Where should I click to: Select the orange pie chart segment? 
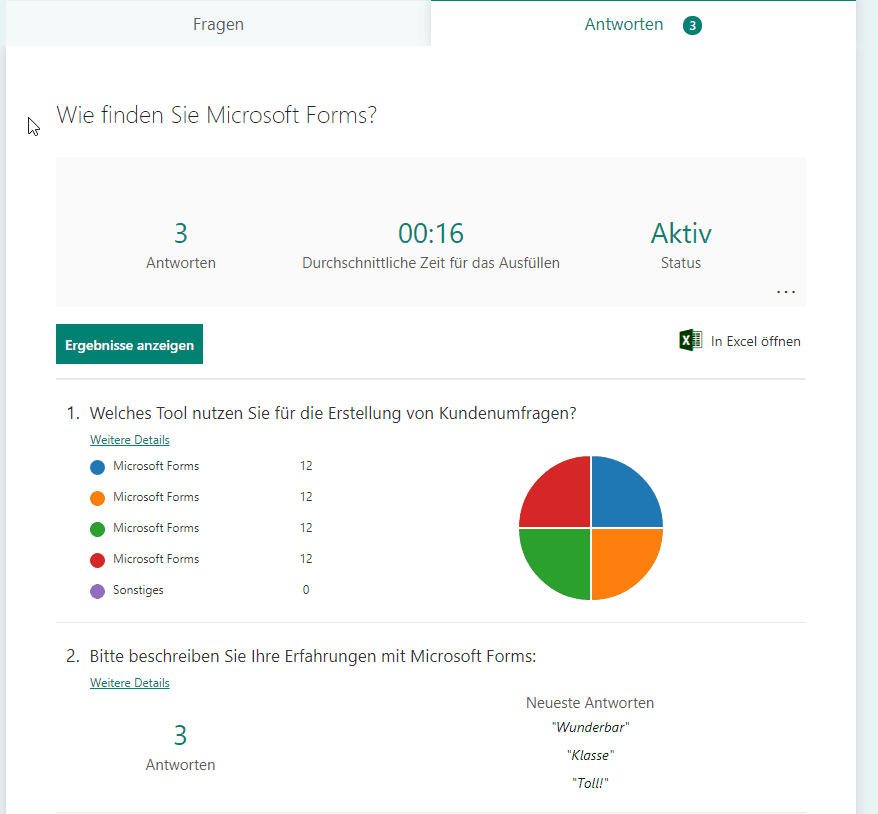click(622, 559)
